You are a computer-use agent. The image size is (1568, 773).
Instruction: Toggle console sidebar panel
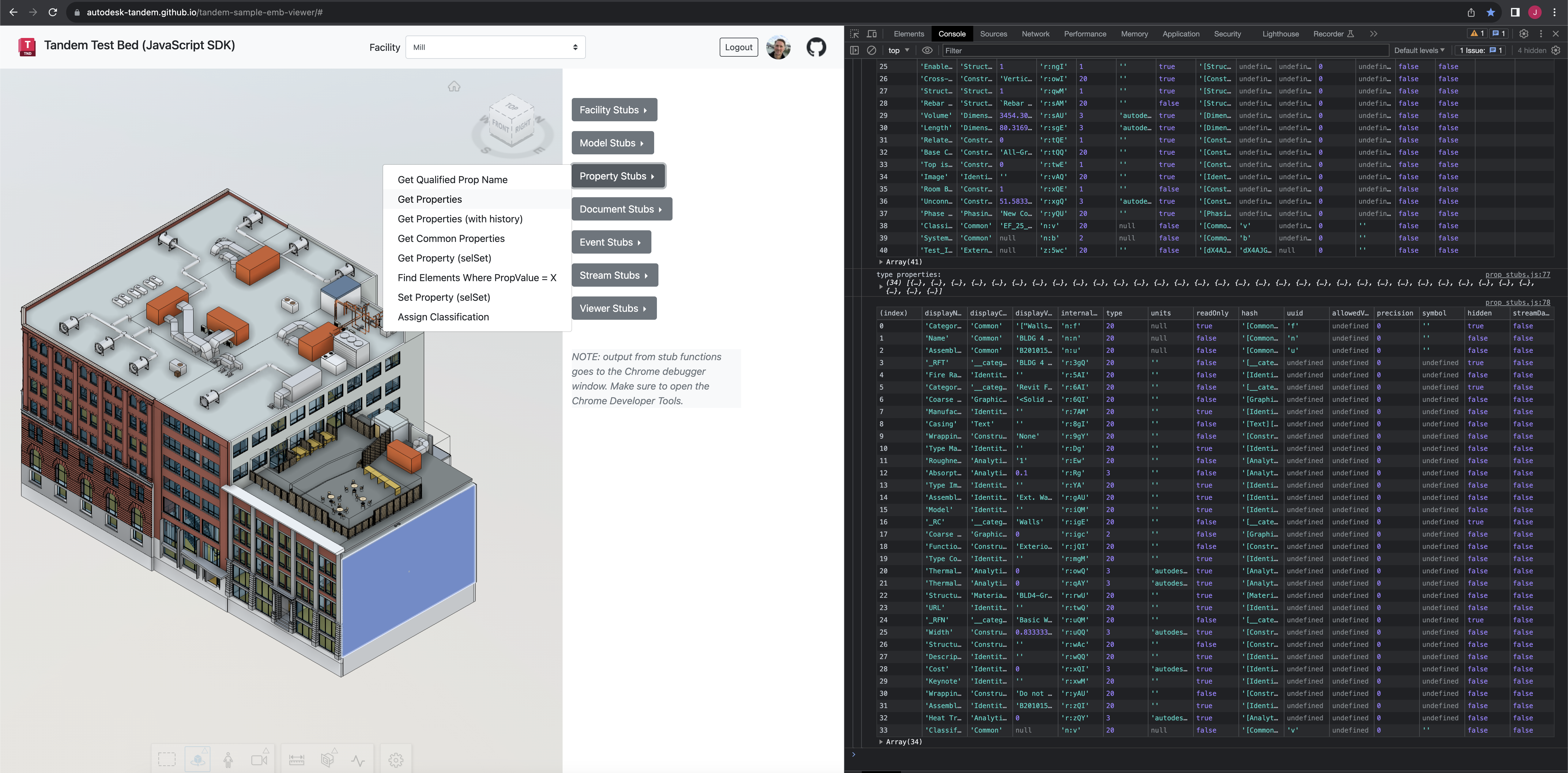tap(854, 51)
